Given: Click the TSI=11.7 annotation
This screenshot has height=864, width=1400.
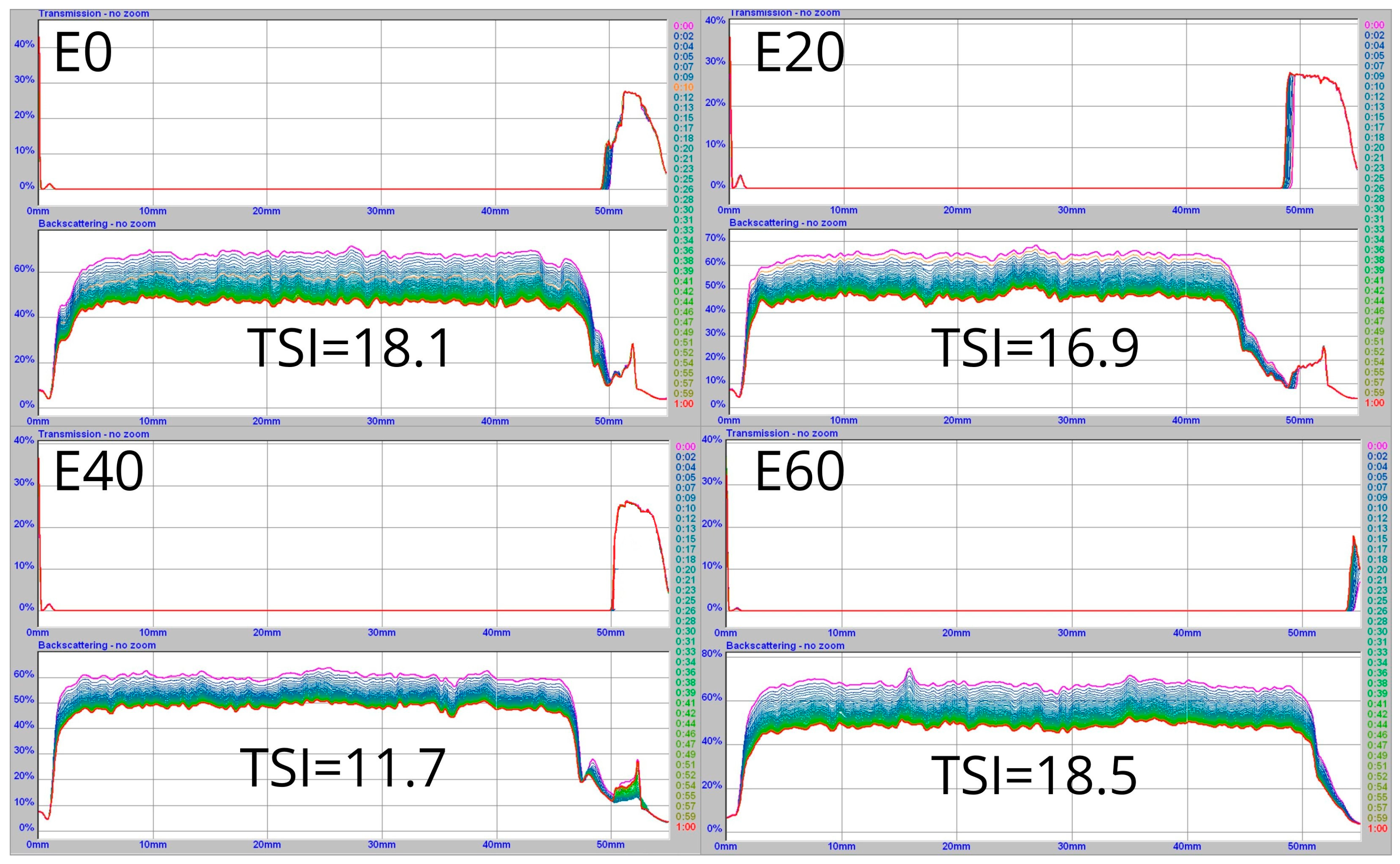Looking at the screenshot, I should tap(343, 767).
